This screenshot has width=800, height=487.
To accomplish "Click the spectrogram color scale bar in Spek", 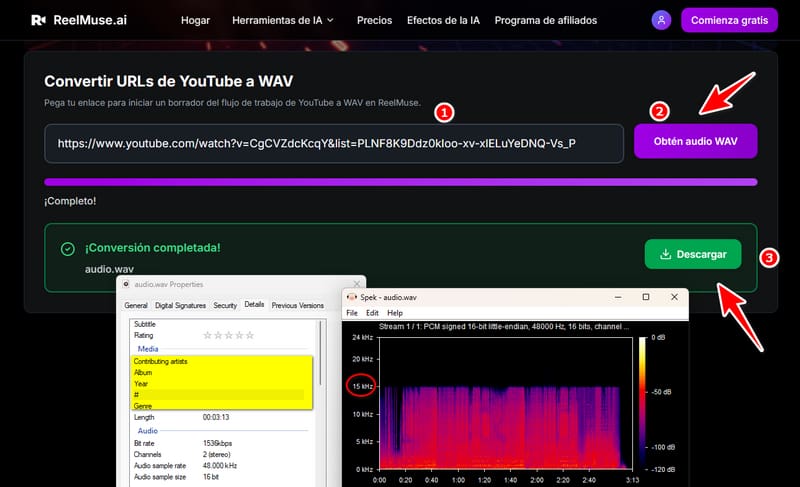I will coord(642,403).
